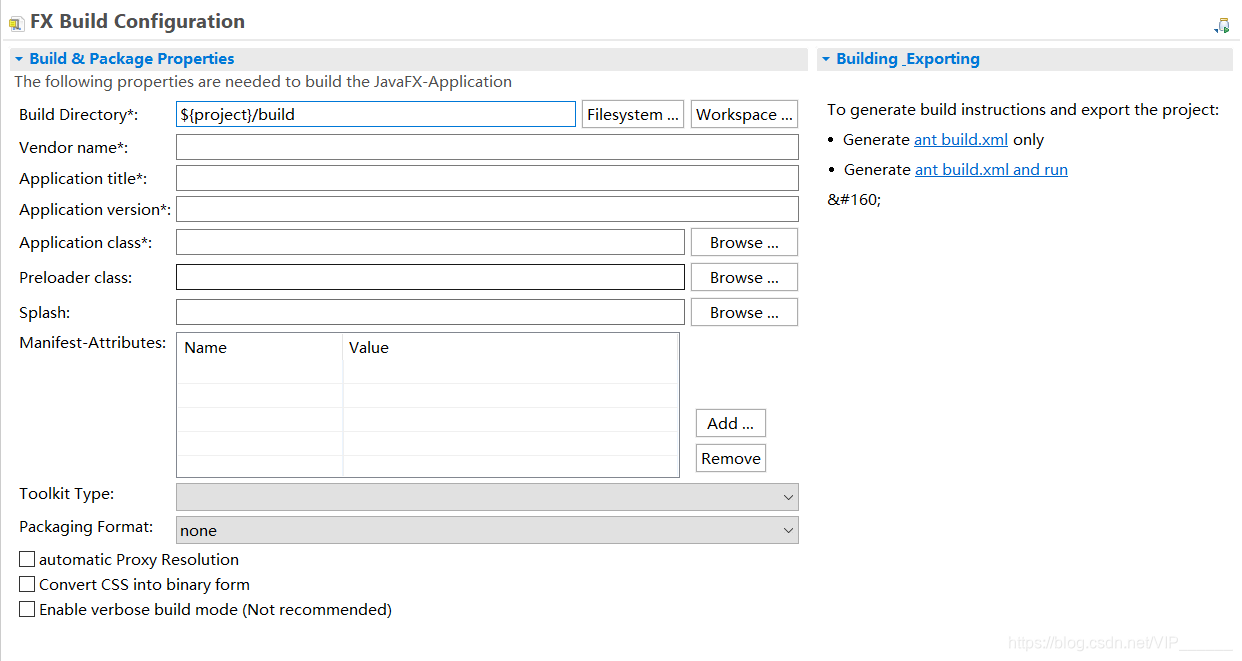1242x661 pixels.
Task: Browse for the Application class
Action: click(x=744, y=242)
